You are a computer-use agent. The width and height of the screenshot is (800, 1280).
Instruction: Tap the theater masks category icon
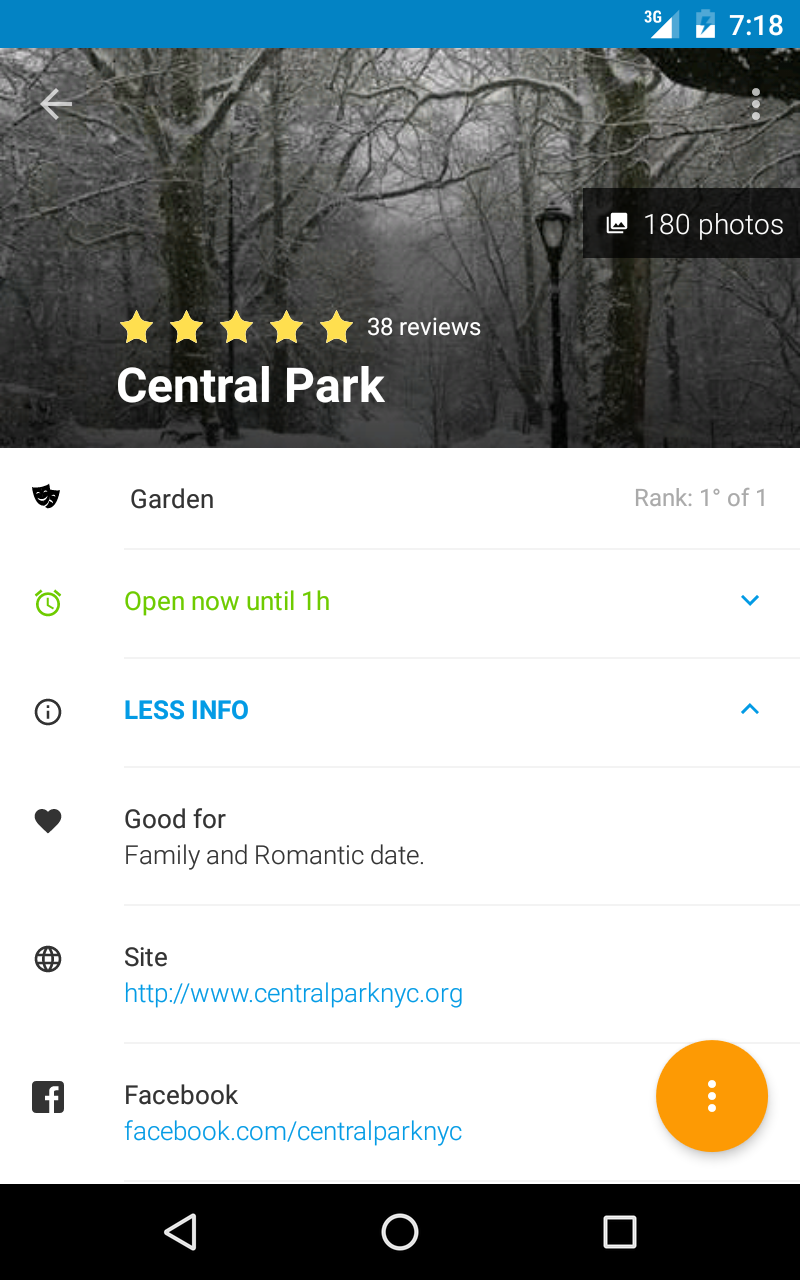point(46,496)
